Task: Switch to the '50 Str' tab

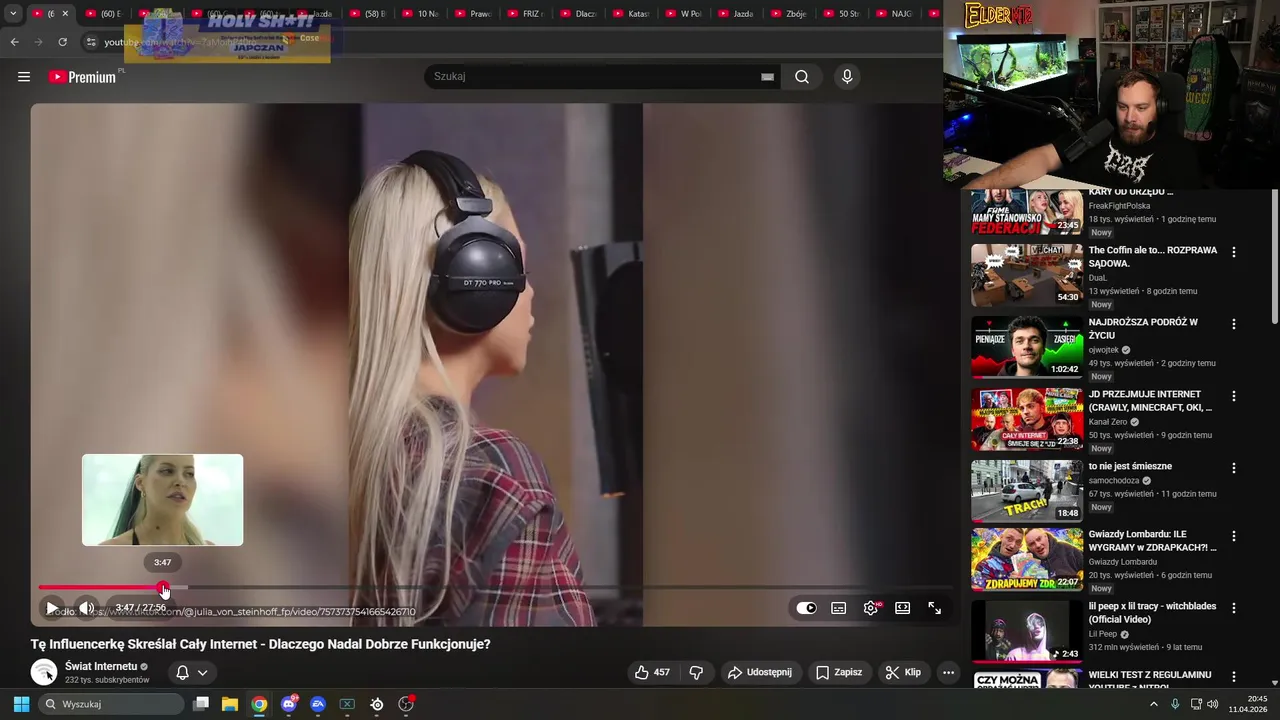Action: pos(842,14)
